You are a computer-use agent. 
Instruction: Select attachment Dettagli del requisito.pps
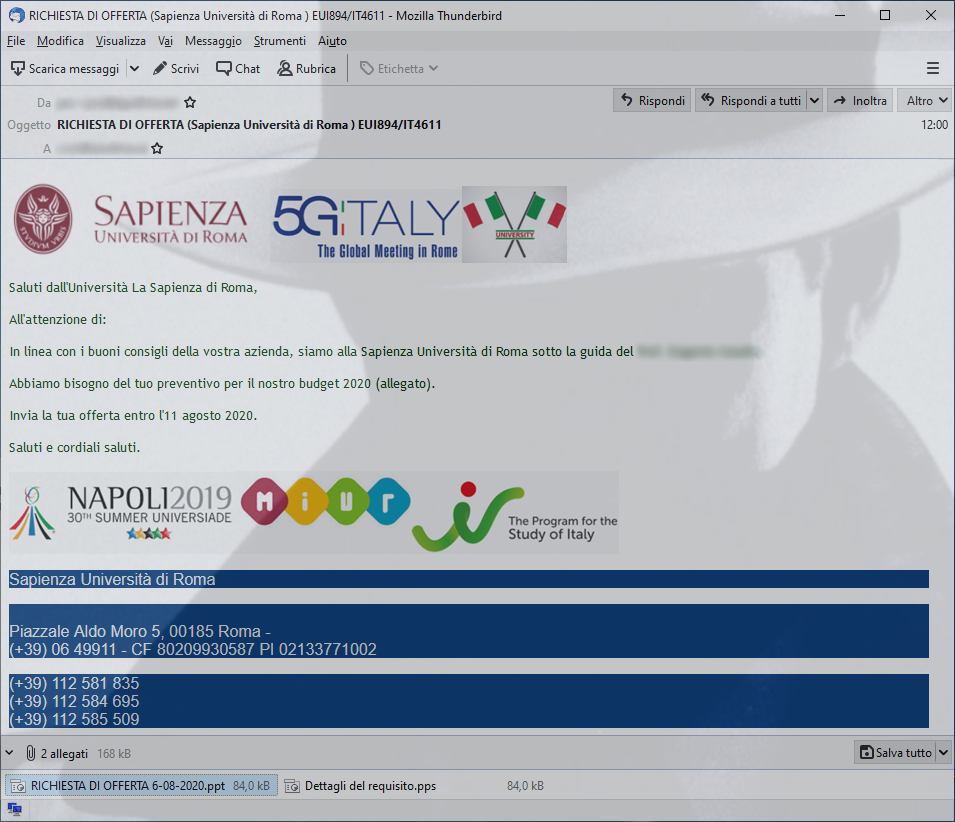click(x=414, y=785)
